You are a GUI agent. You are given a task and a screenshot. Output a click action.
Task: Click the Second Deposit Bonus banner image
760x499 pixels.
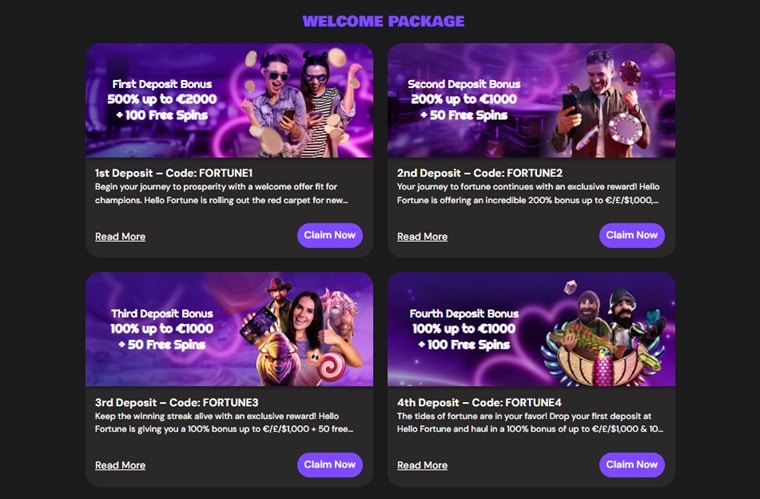click(x=531, y=101)
